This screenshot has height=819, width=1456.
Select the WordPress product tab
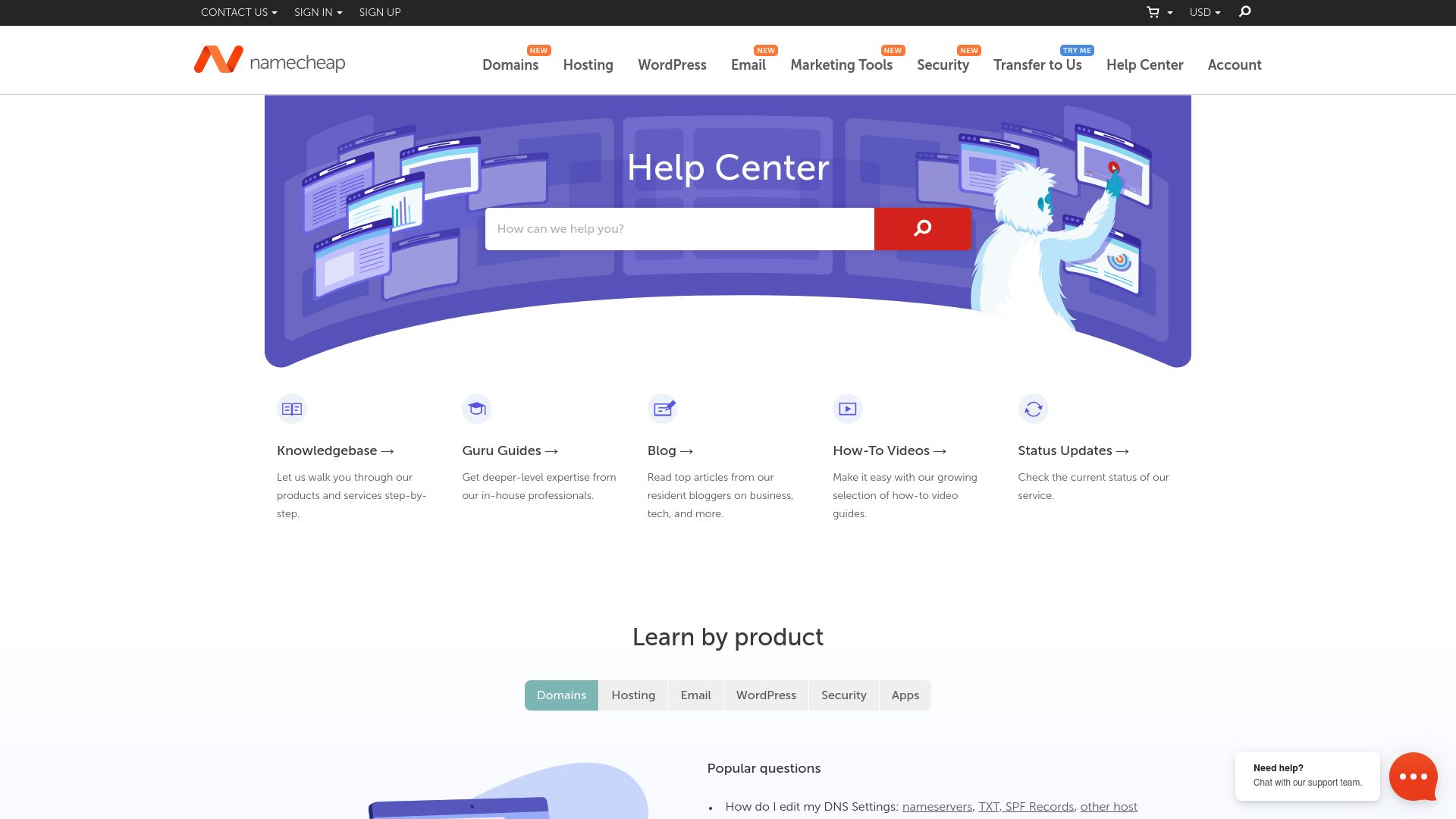(x=766, y=695)
